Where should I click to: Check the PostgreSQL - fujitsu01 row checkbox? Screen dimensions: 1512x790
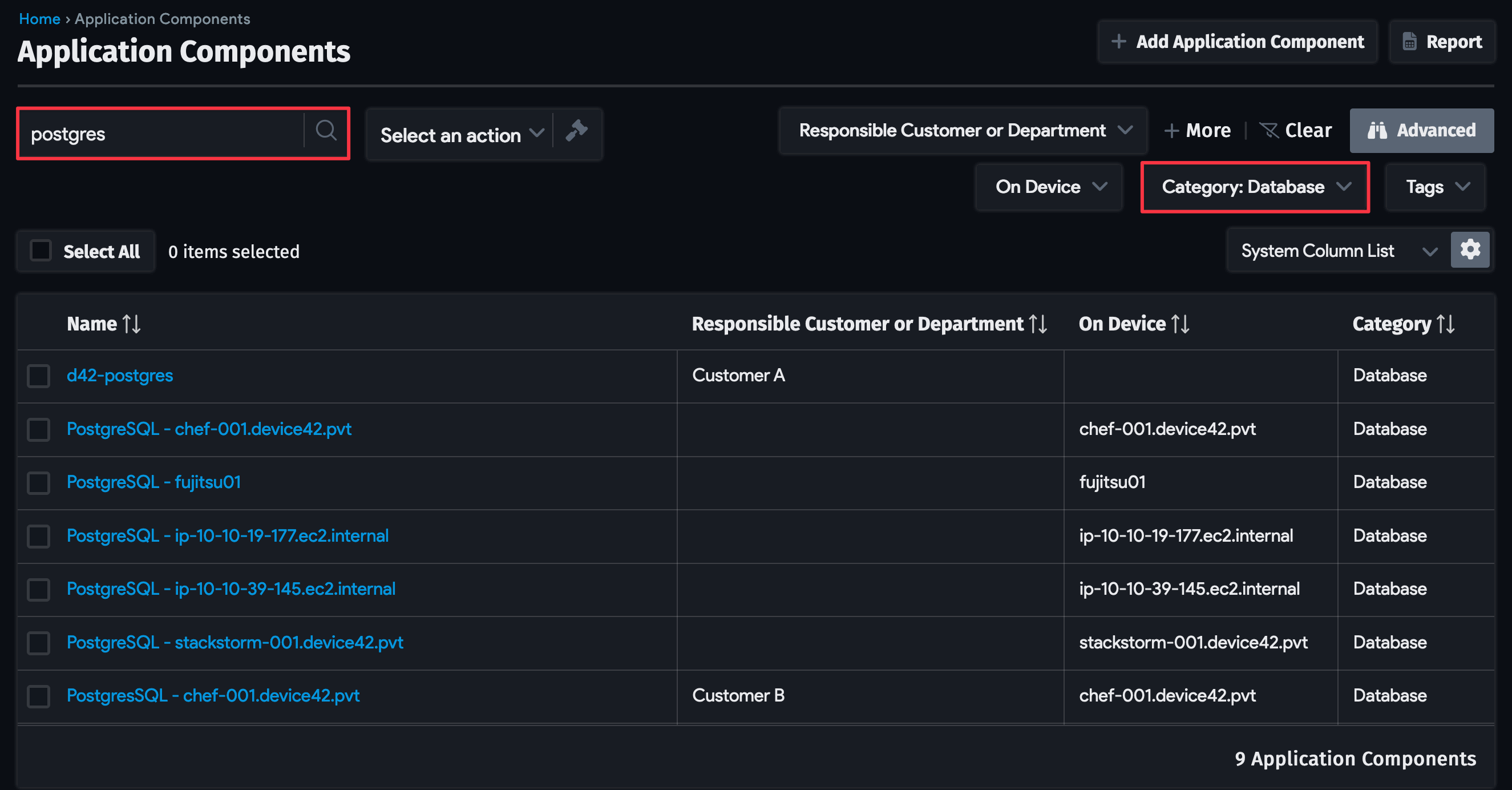point(38,483)
